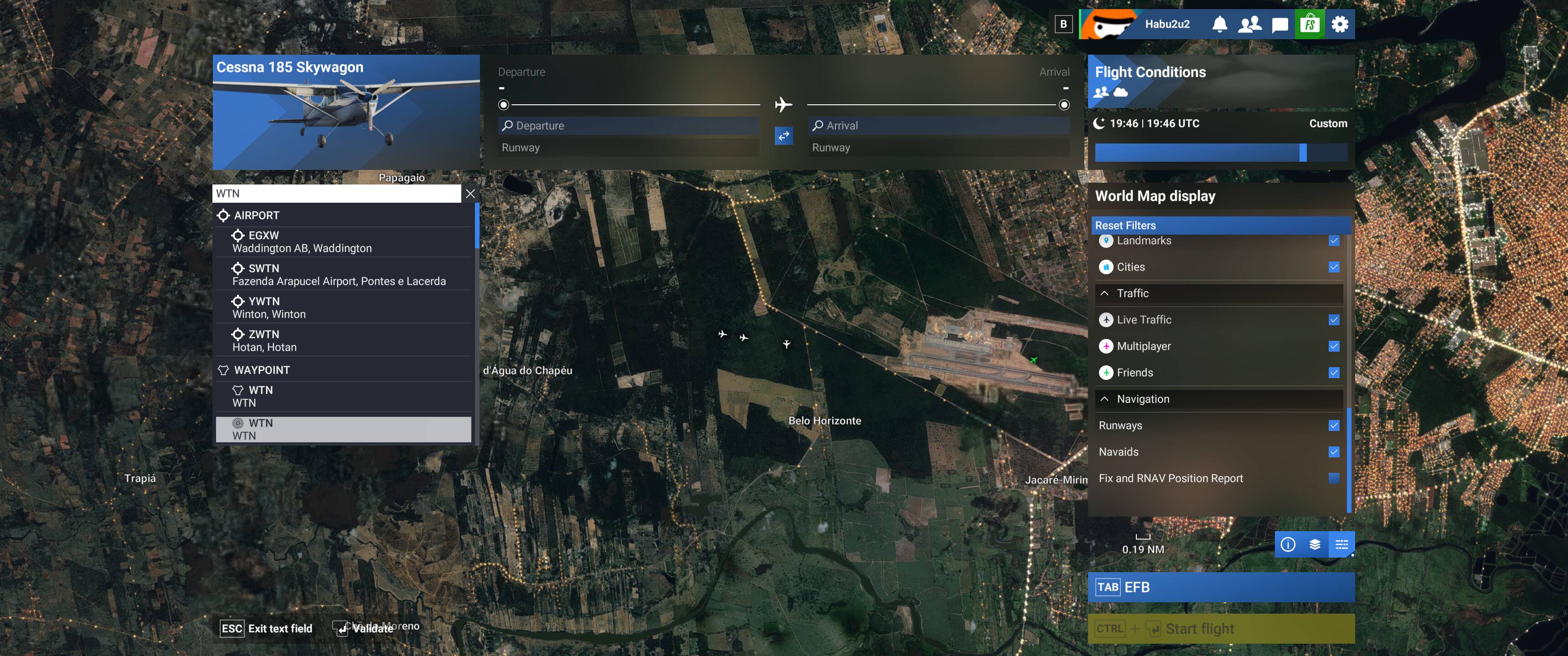Adjust the time of day slider
1568x656 pixels.
[x=1221, y=152]
